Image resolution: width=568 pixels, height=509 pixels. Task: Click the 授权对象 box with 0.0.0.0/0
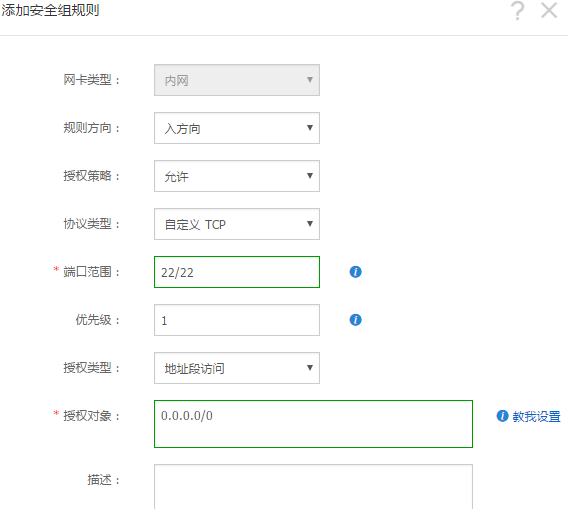click(x=313, y=424)
